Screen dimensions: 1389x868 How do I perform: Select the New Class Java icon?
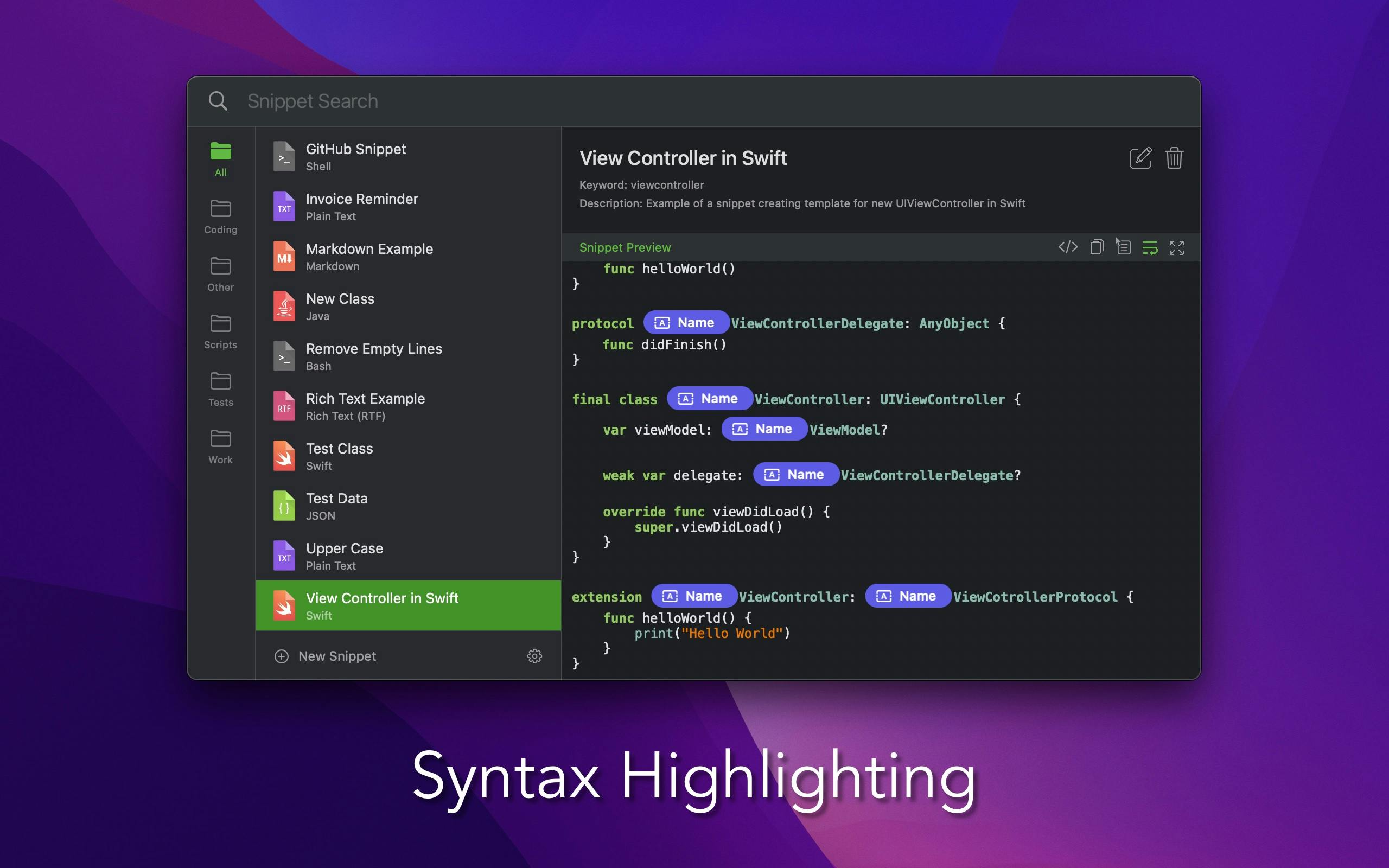click(284, 307)
